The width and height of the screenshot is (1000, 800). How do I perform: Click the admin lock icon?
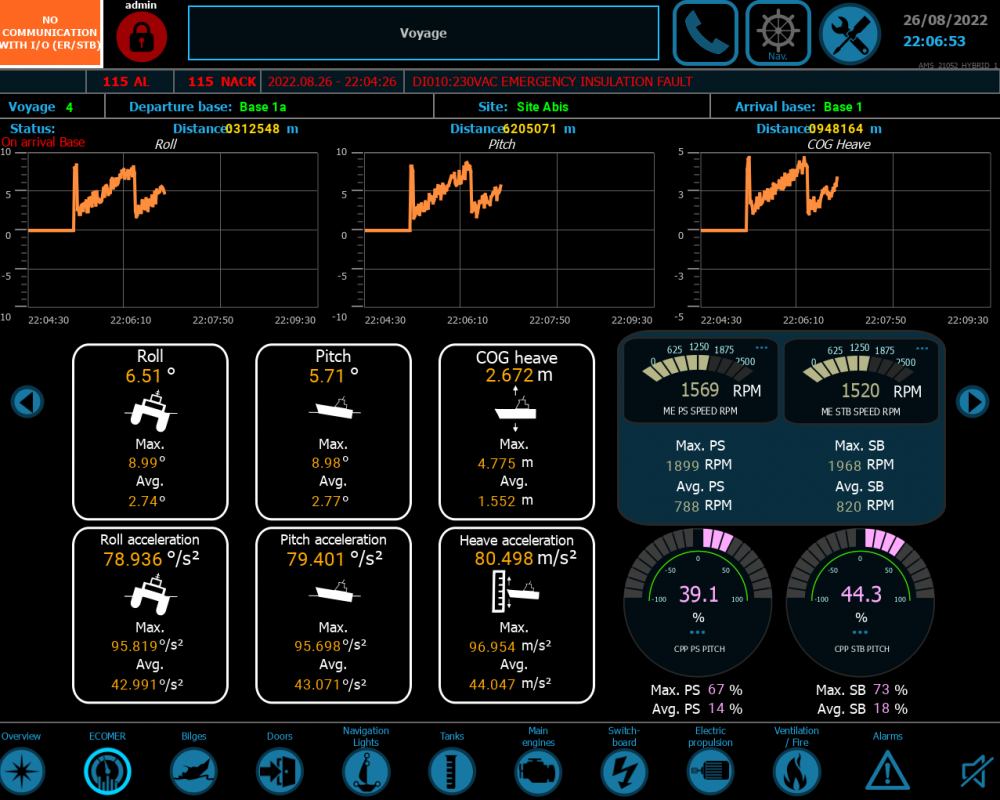point(141,37)
